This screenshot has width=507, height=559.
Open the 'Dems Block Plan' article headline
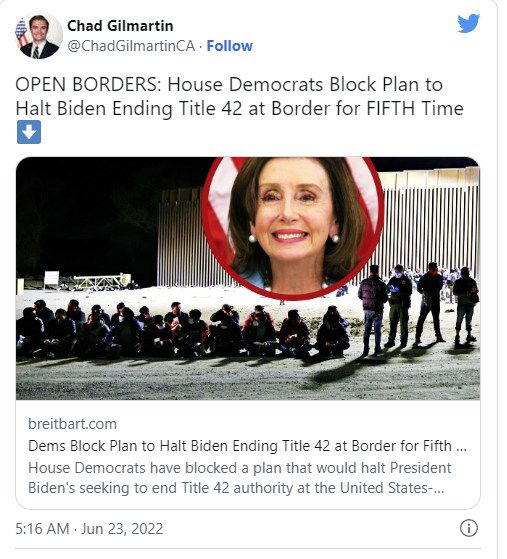[247, 446]
